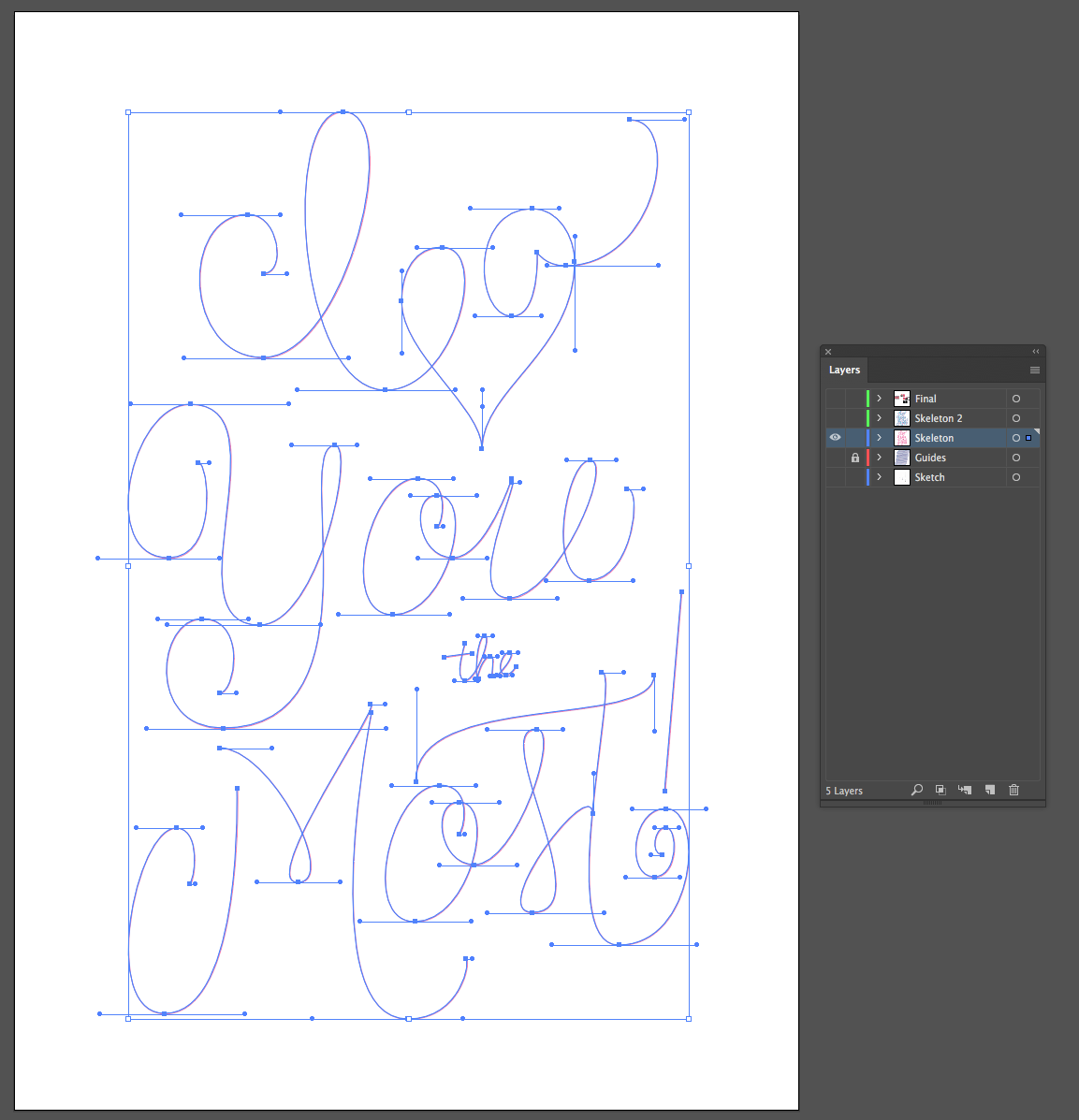
Task: Click the Sketch layer name
Action: (x=929, y=478)
